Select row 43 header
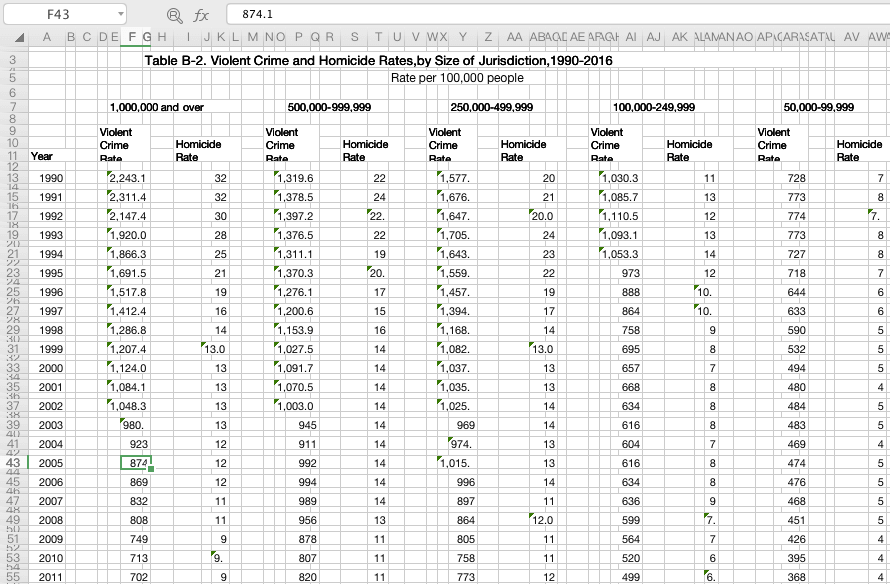 [x=14, y=462]
